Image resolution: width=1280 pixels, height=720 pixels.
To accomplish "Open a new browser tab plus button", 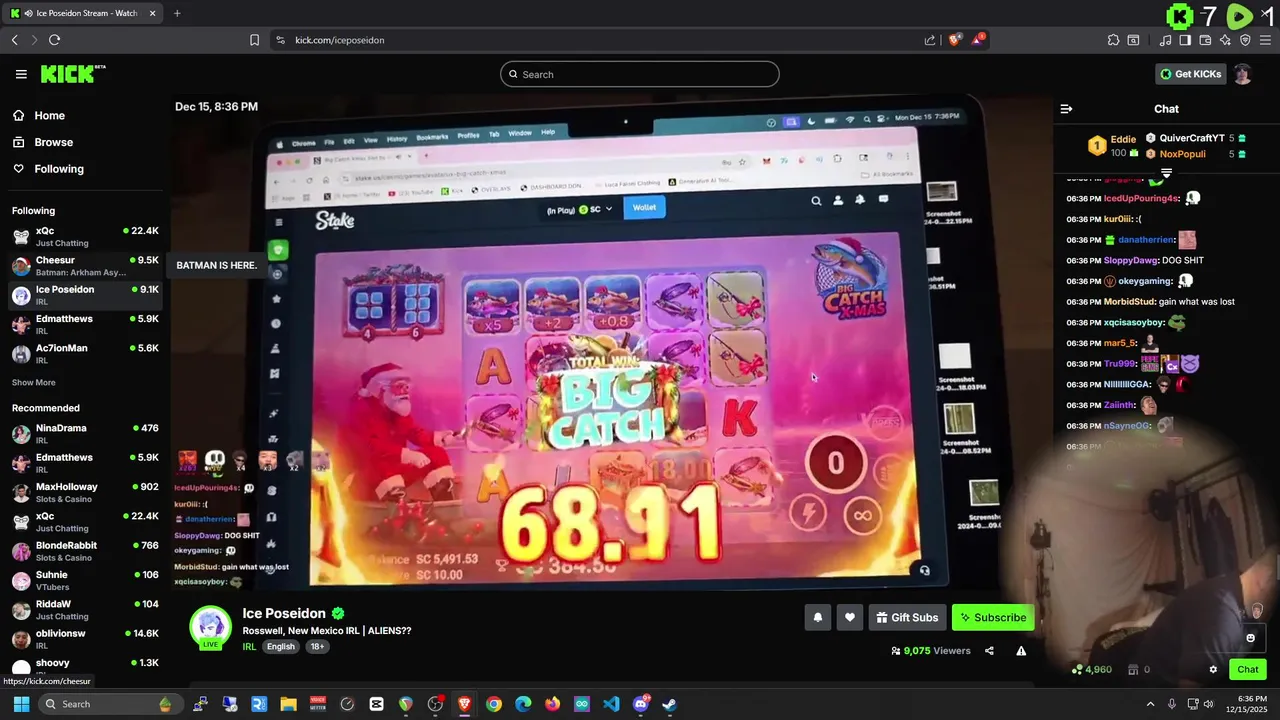I will pos(177,13).
